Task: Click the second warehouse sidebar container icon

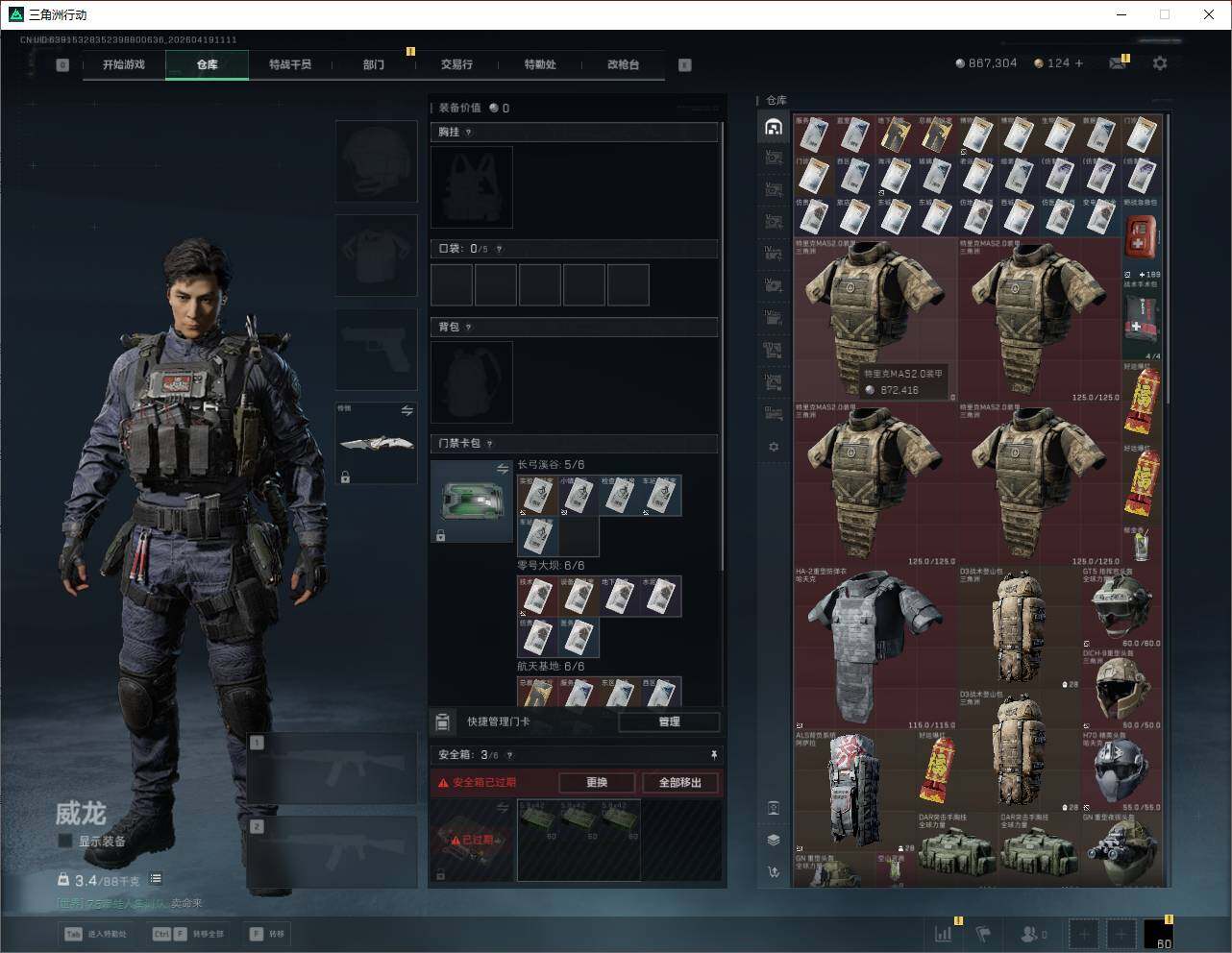Action: (774, 158)
